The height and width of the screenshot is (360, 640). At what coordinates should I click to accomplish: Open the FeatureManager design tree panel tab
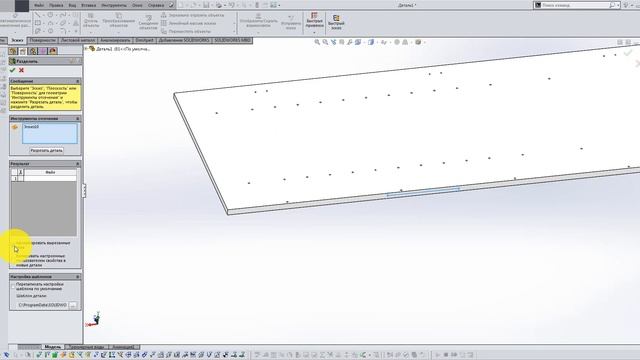point(13,51)
